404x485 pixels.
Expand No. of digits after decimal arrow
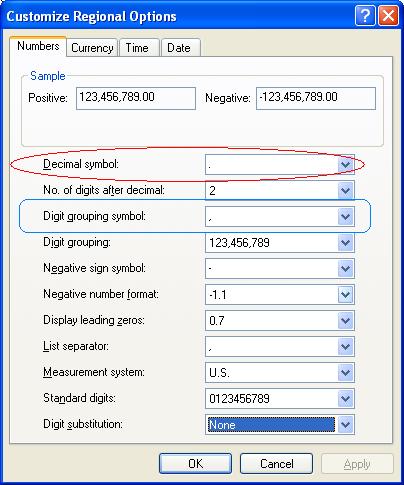pos(345,190)
